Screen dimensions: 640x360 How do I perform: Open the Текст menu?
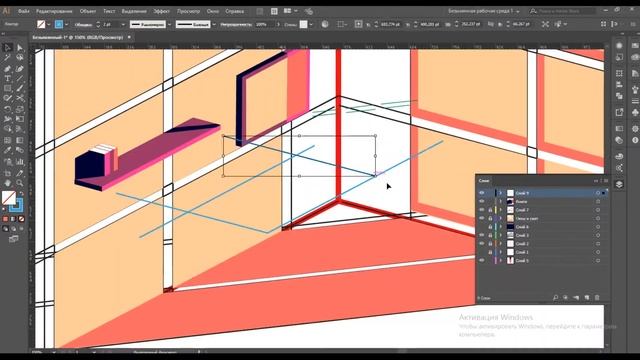coord(109,11)
